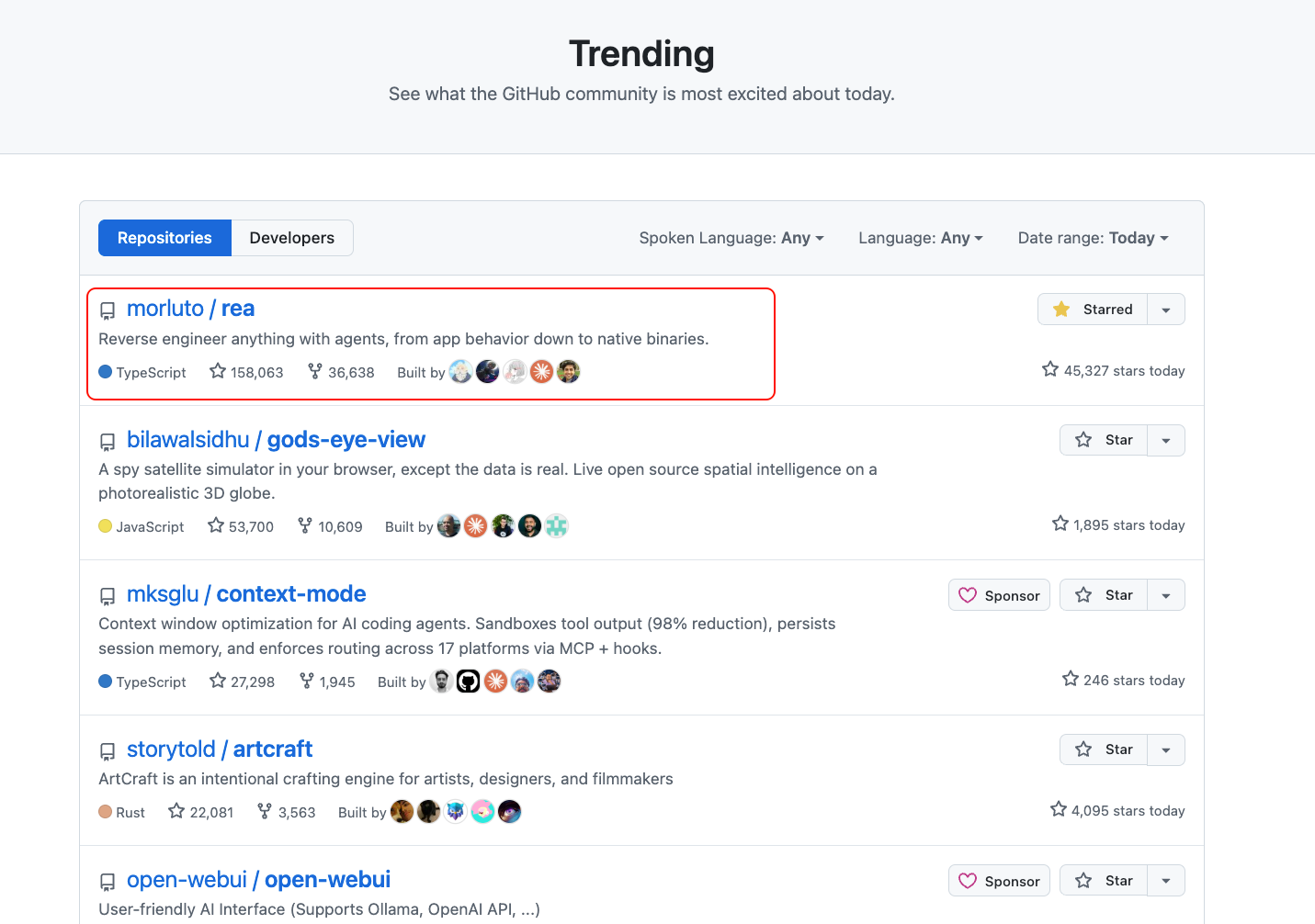Screen dimensions: 1315x924
Task: Star the gods-eye-view repository
Action: [x=1104, y=440]
